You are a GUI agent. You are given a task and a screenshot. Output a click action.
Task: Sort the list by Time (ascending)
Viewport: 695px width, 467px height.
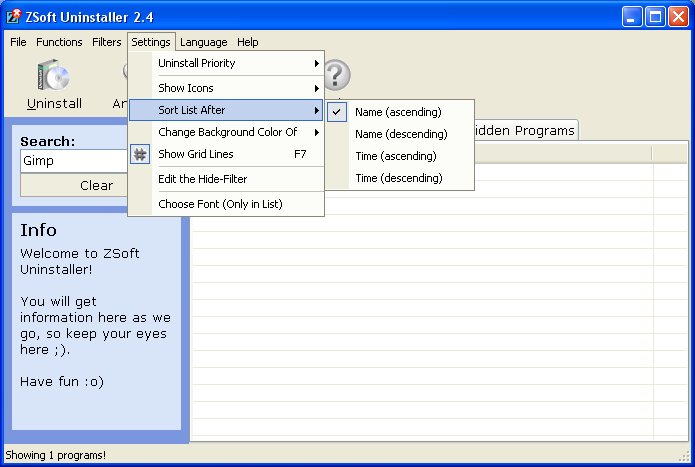[x=401, y=156]
